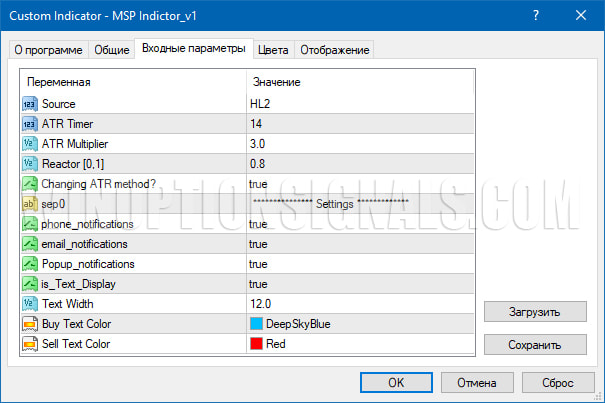
Task: Select the Changing ATR method? variable name
Action: 98,184
